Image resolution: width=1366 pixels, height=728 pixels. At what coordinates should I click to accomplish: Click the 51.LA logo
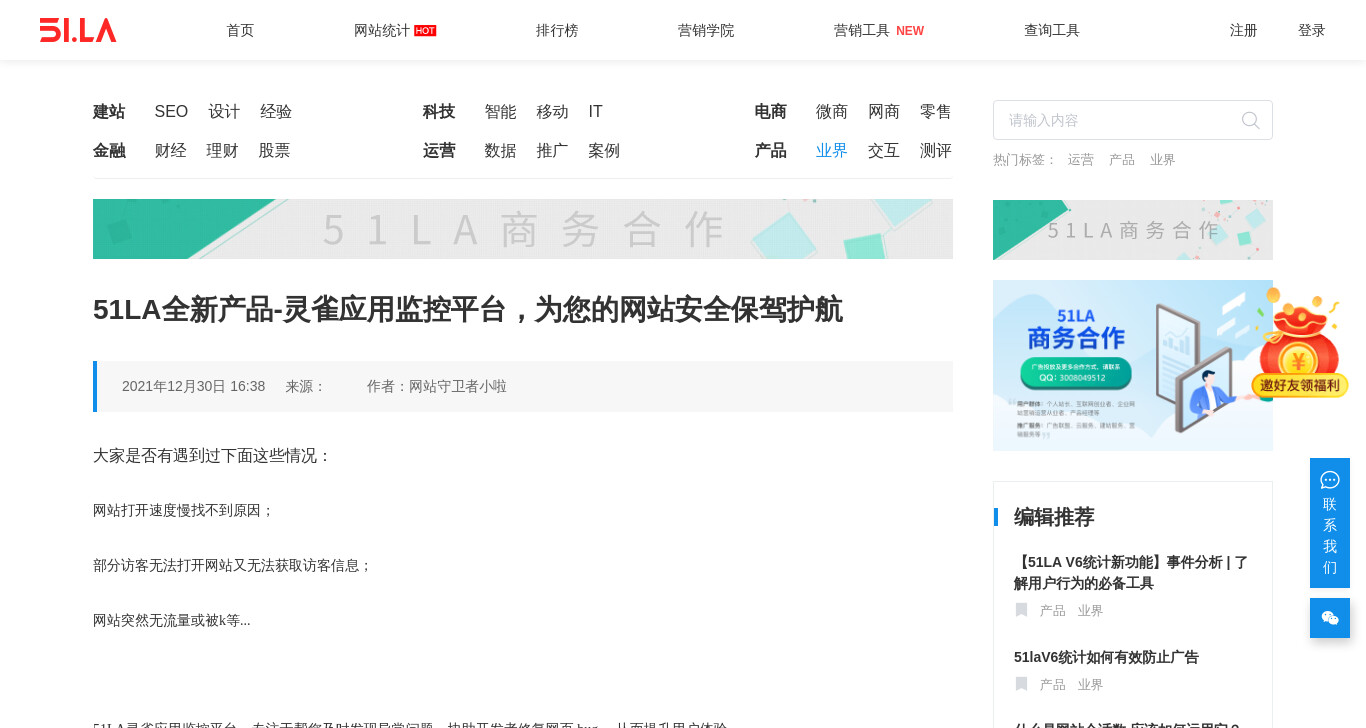click(78, 30)
